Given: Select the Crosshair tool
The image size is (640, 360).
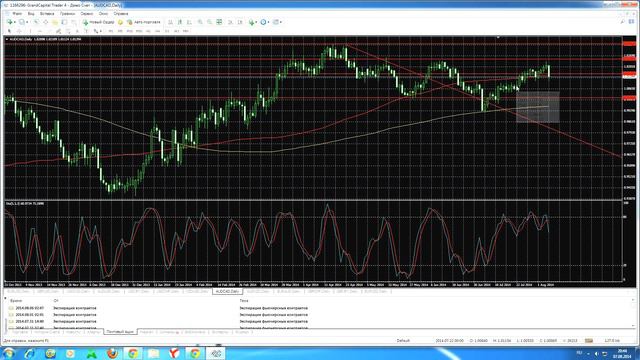Looking at the screenshot, I should [19, 31].
